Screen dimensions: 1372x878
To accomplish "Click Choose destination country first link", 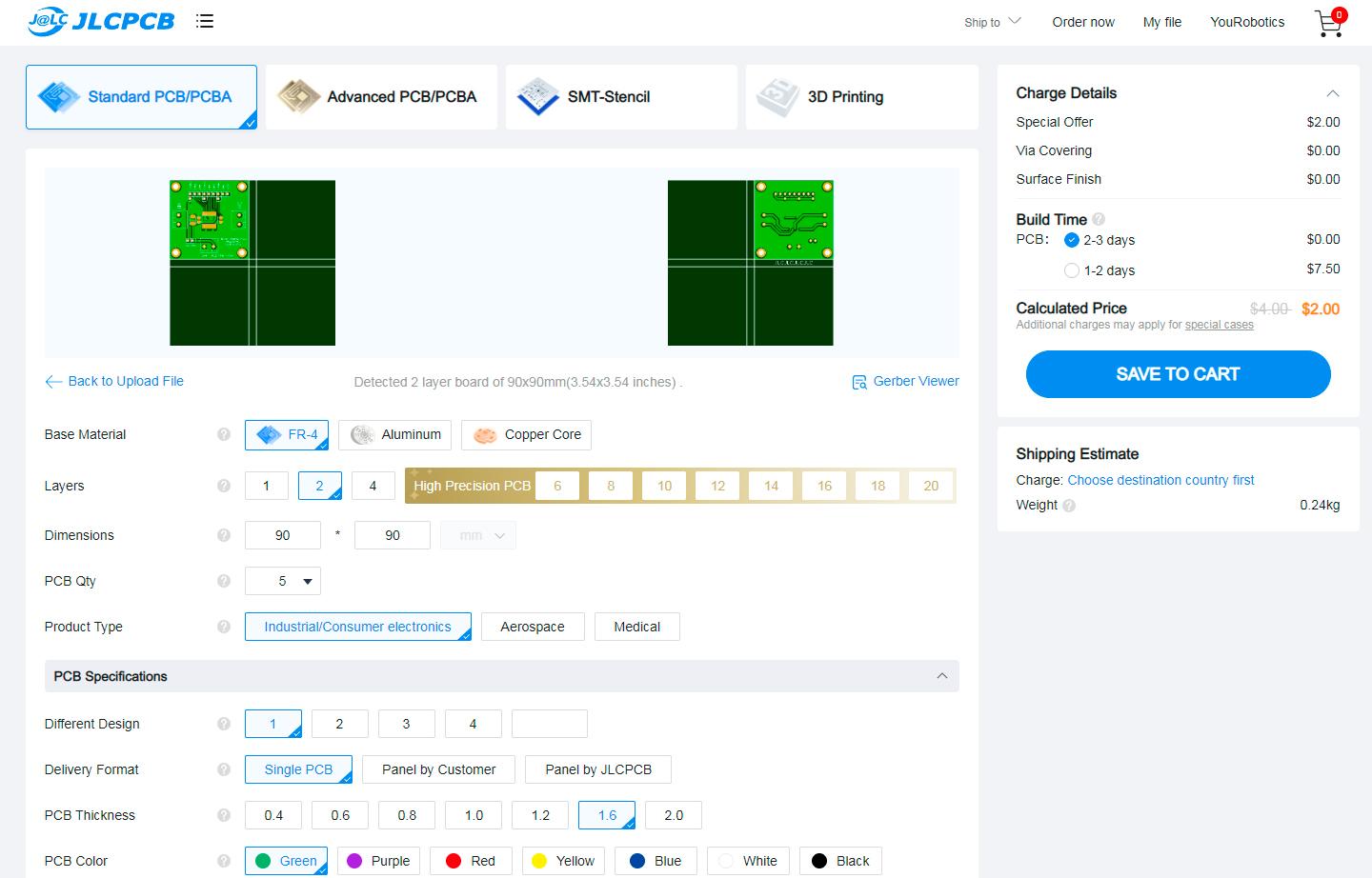I will point(1160,480).
